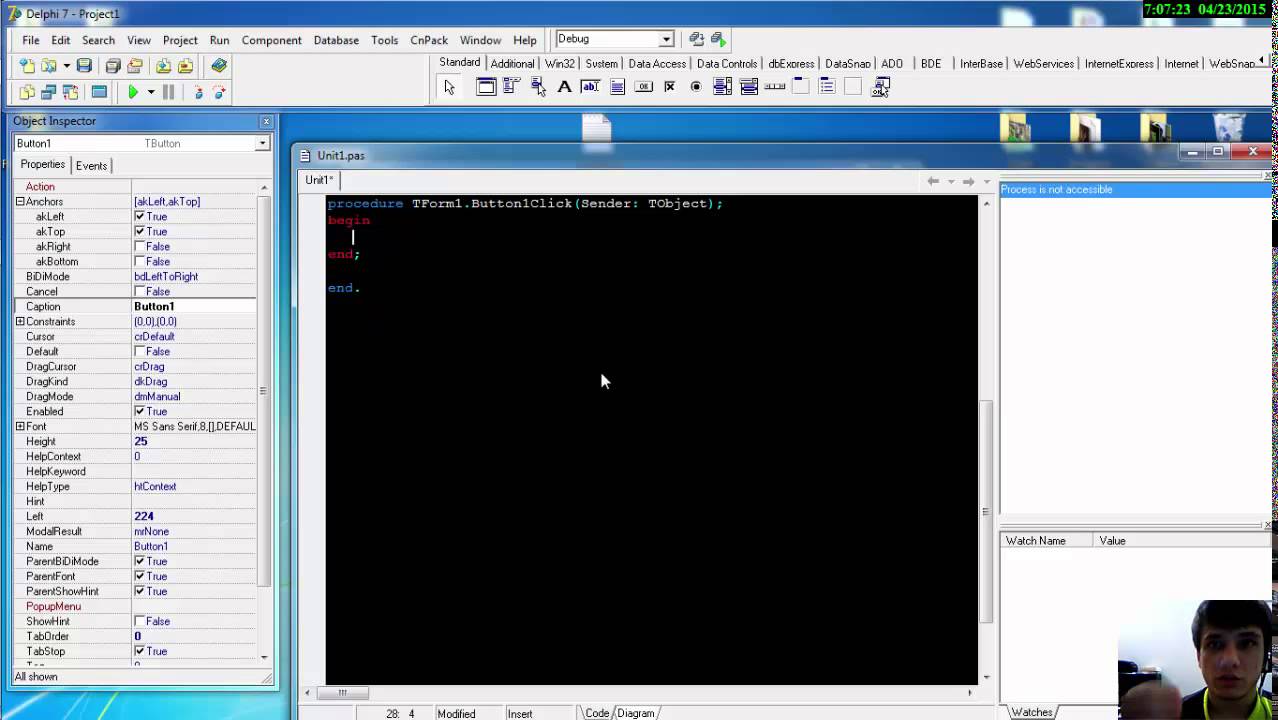Select the CheckBox component in the palette
The image size is (1278, 720).
pos(669,87)
